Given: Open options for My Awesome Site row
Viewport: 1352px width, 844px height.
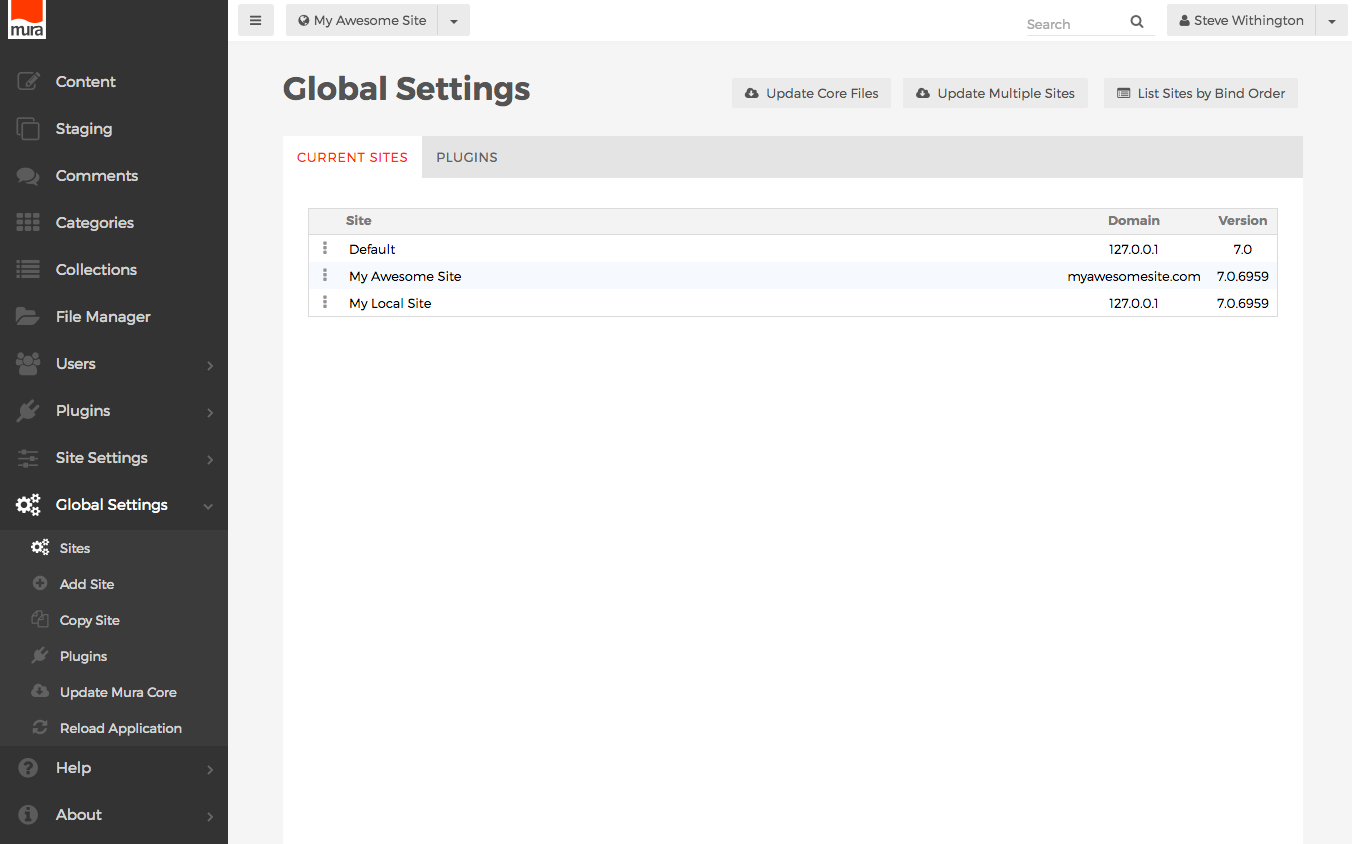Looking at the screenshot, I should 325,275.
